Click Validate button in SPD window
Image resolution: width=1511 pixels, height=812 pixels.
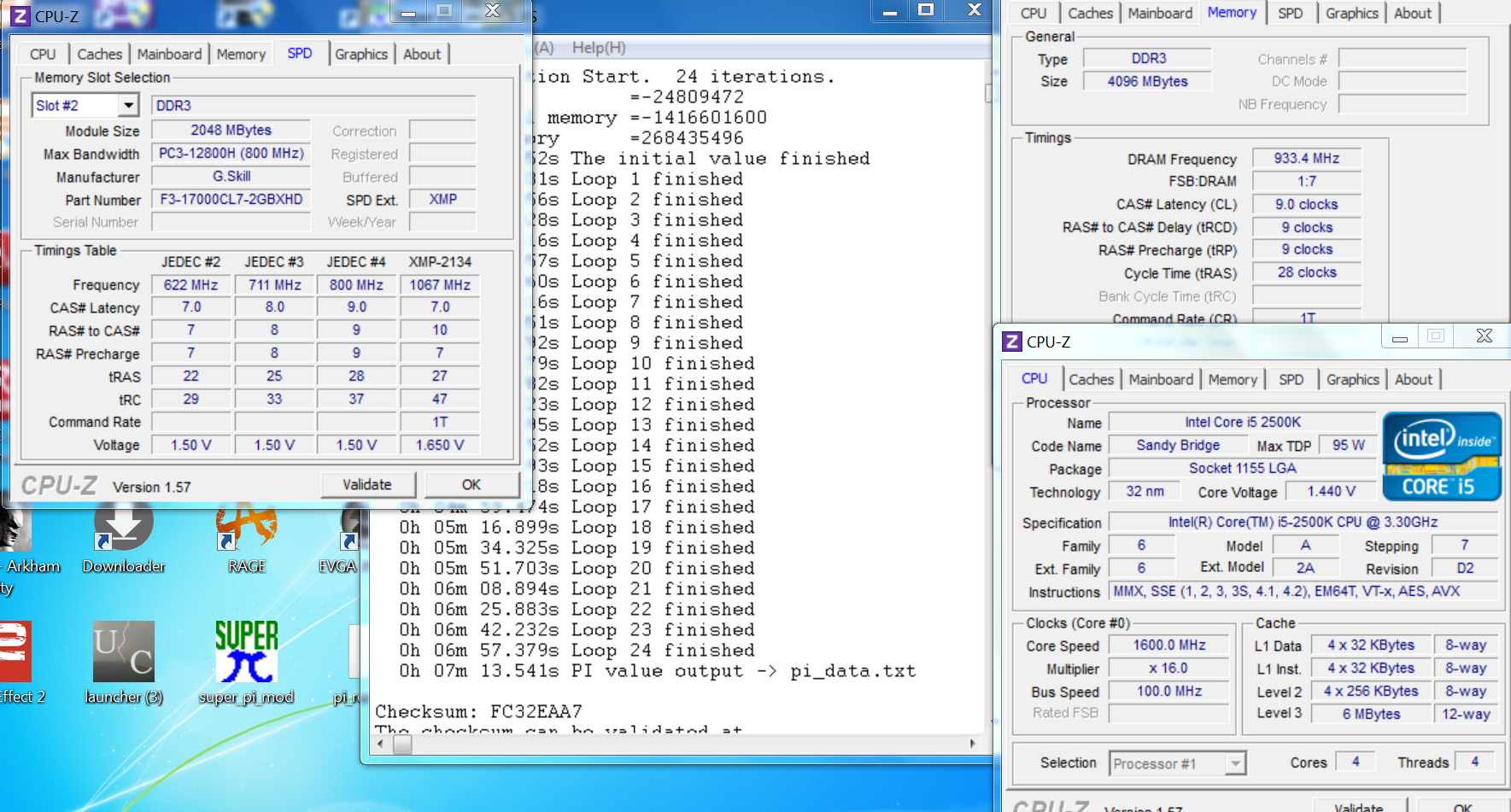[x=367, y=484]
